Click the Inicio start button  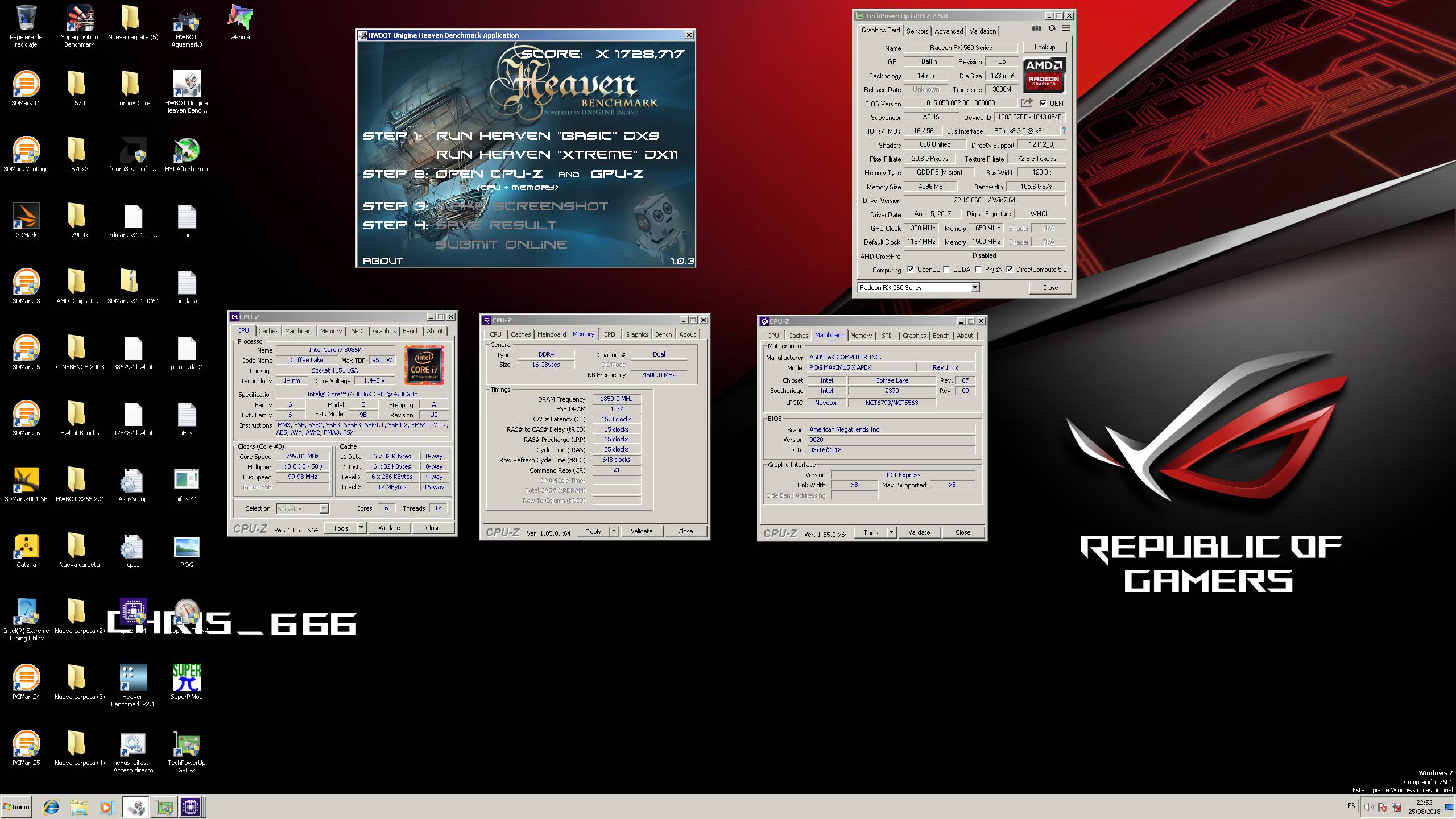pos(16,807)
